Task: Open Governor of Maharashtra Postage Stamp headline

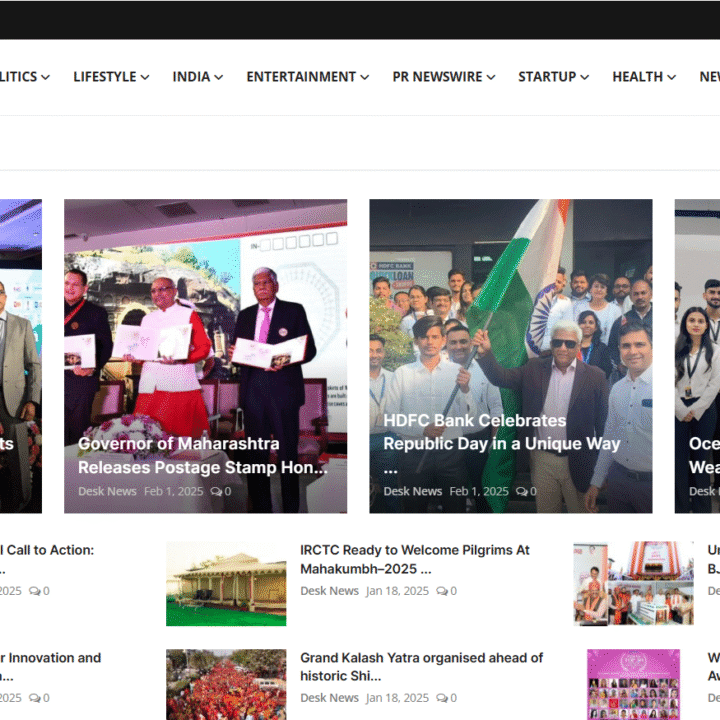Action: pos(202,455)
